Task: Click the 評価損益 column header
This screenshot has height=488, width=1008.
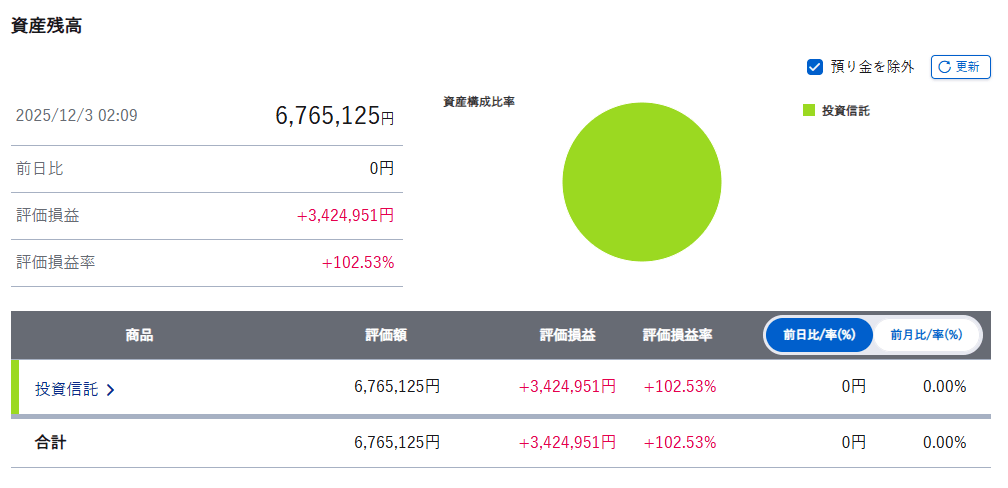Action: pyautogui.click(x=567, y=335)
